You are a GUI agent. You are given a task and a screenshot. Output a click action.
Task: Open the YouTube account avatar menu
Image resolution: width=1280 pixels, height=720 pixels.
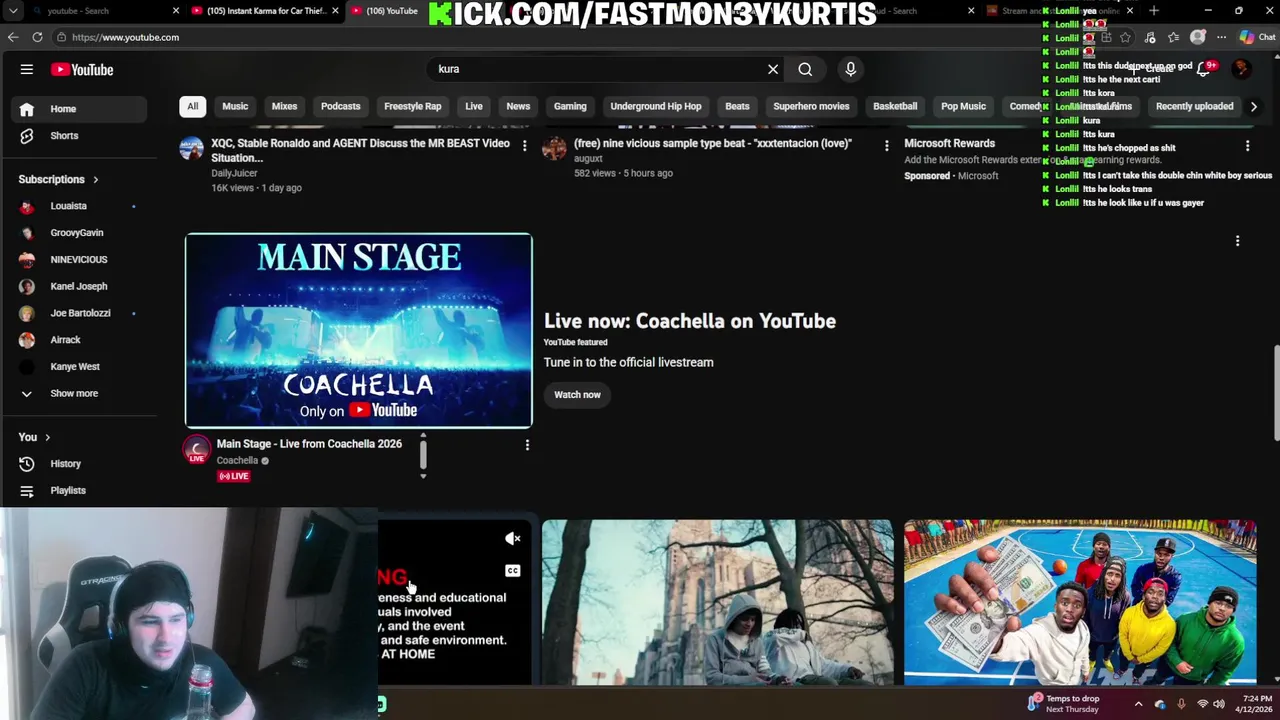(1241, 69)
